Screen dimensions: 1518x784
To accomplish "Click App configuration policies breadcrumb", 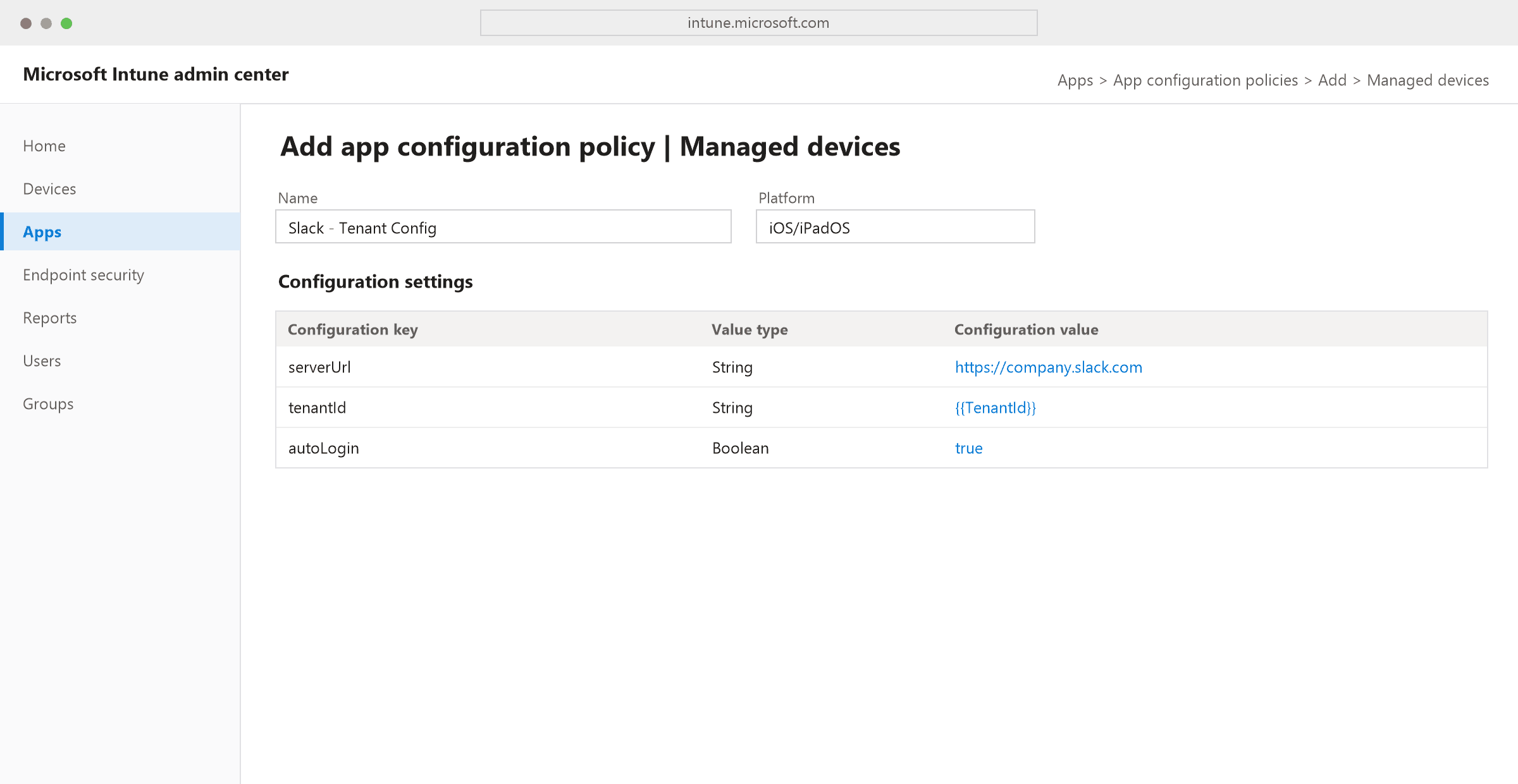I will click(1206, 80).
